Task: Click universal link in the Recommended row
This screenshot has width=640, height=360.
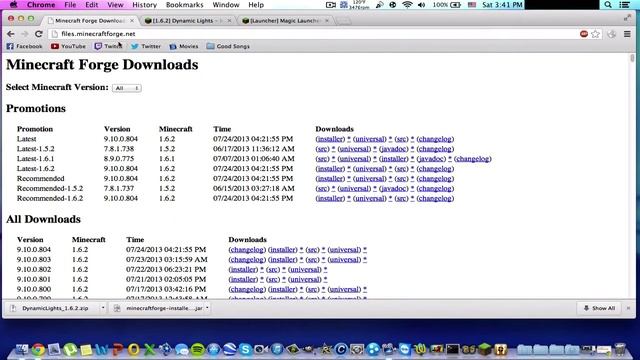Action: [x=370, y=179]
